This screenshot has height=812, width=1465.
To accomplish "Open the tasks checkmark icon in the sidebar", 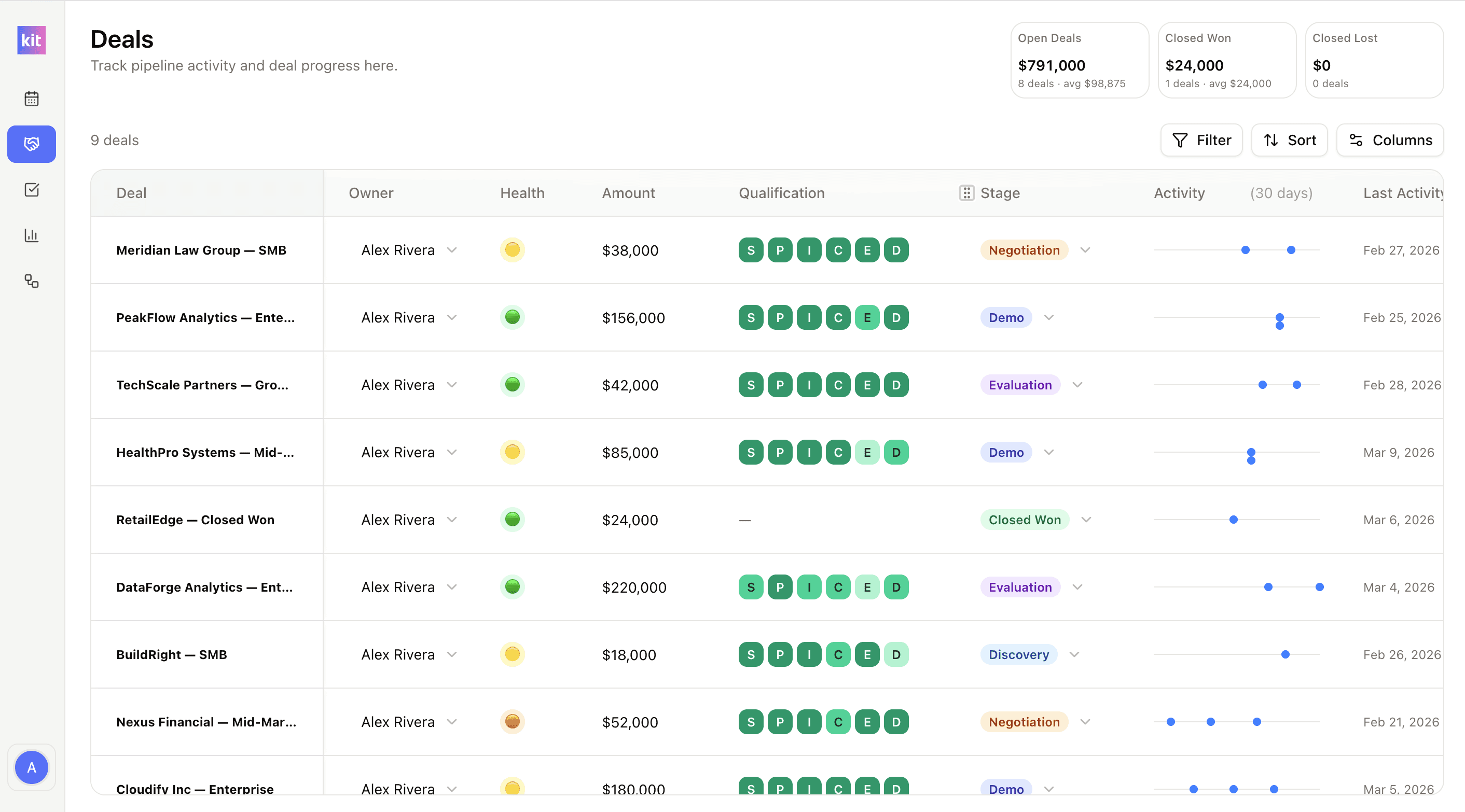I will (31, 189).
